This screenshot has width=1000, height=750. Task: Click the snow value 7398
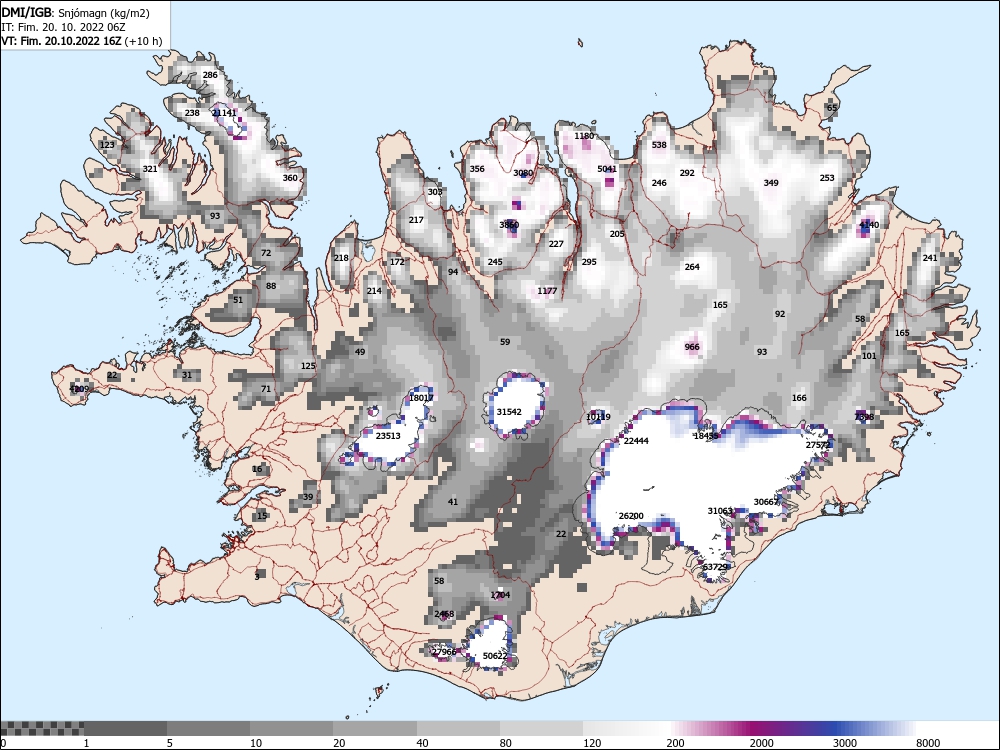click(x=864, y=417)
